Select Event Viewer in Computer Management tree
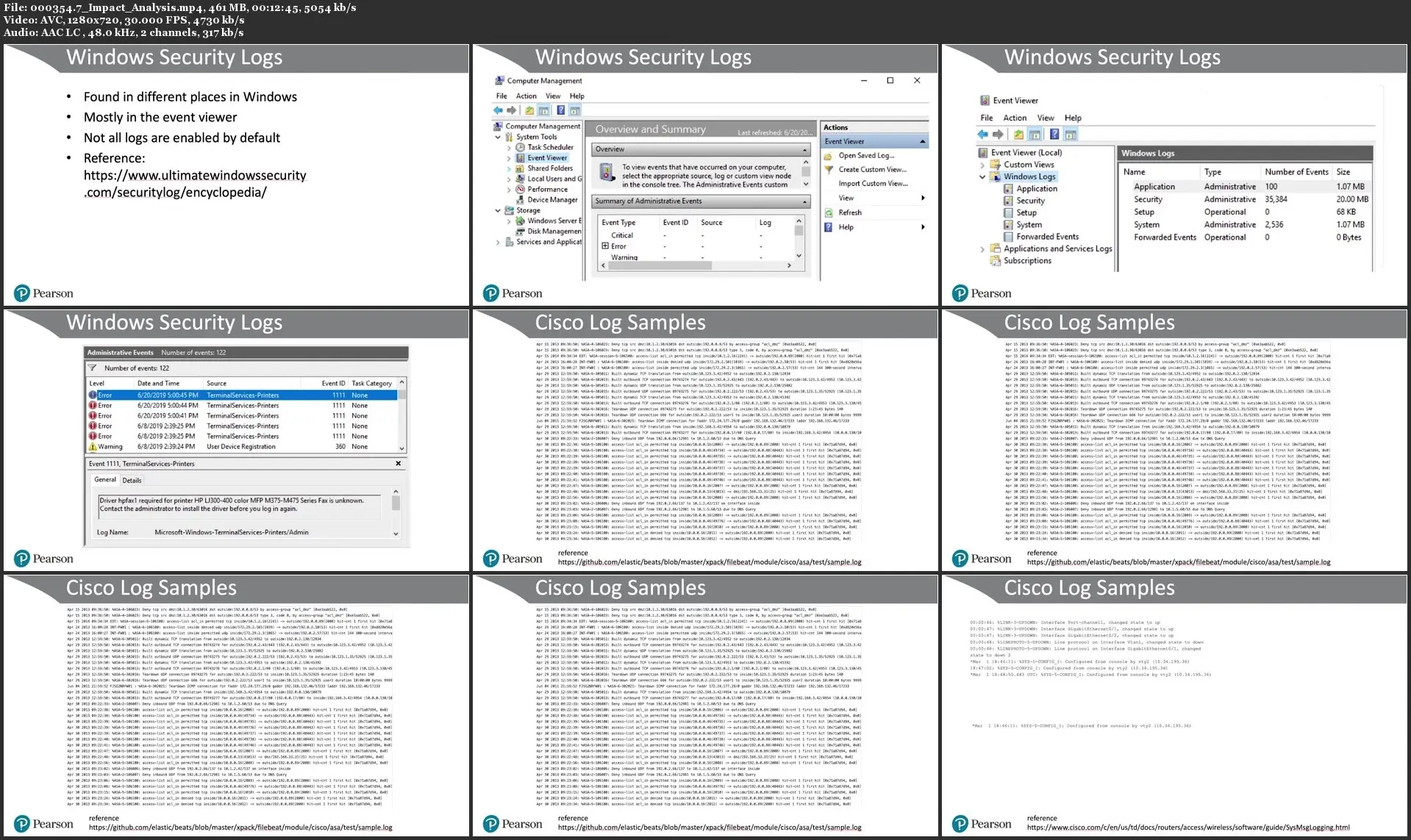 547,157
